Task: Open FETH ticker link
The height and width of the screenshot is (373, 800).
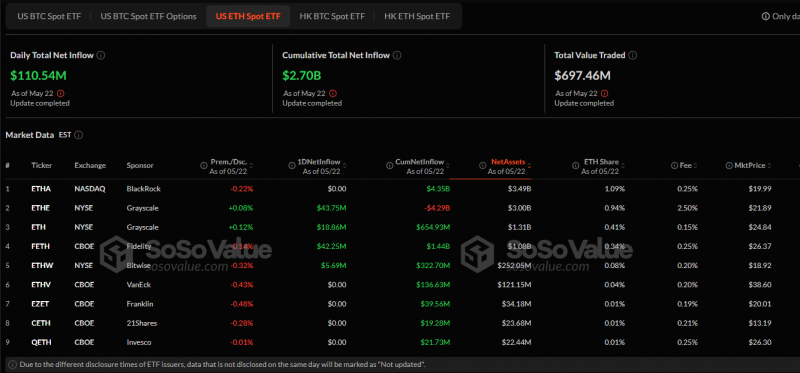Action: 40,246
